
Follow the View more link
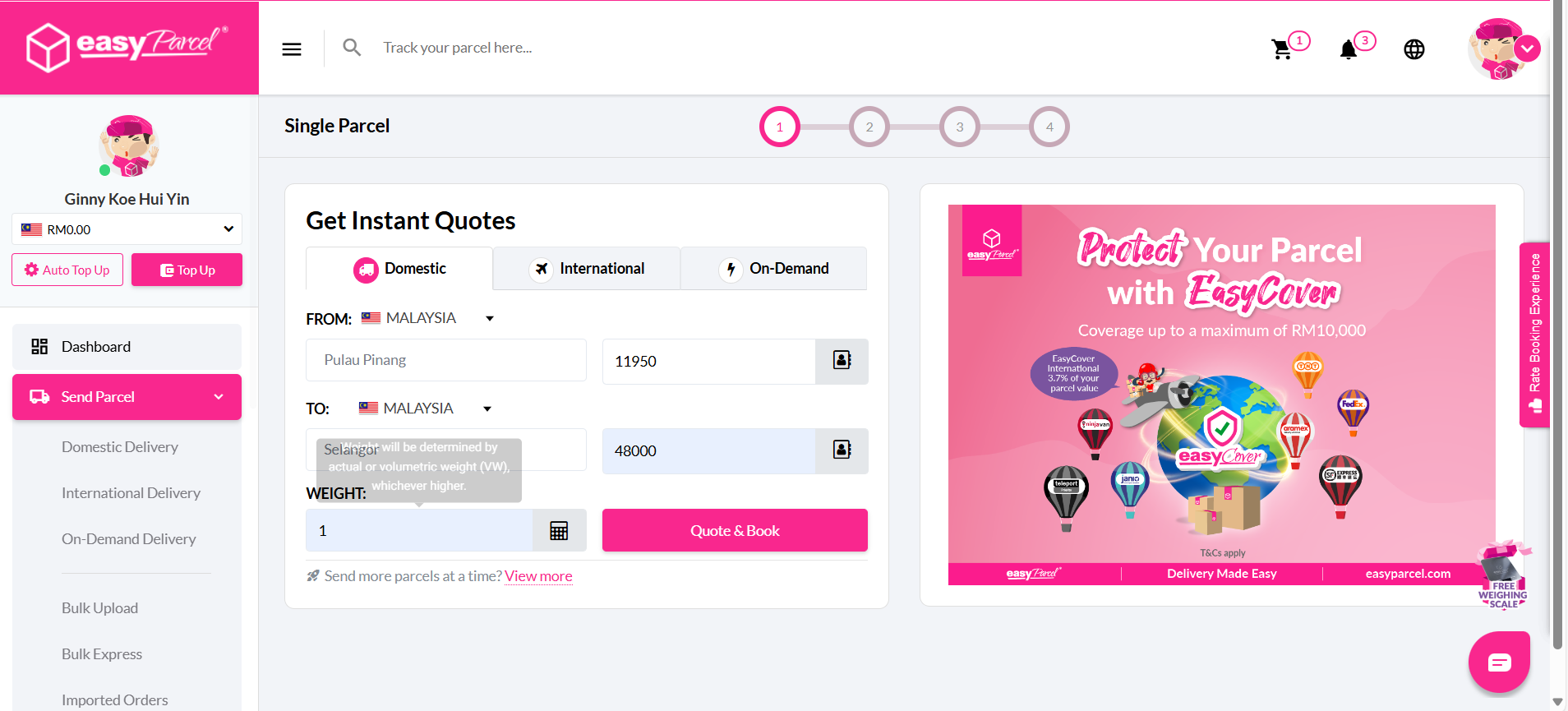pyautogui.click(x=538, y=576)
